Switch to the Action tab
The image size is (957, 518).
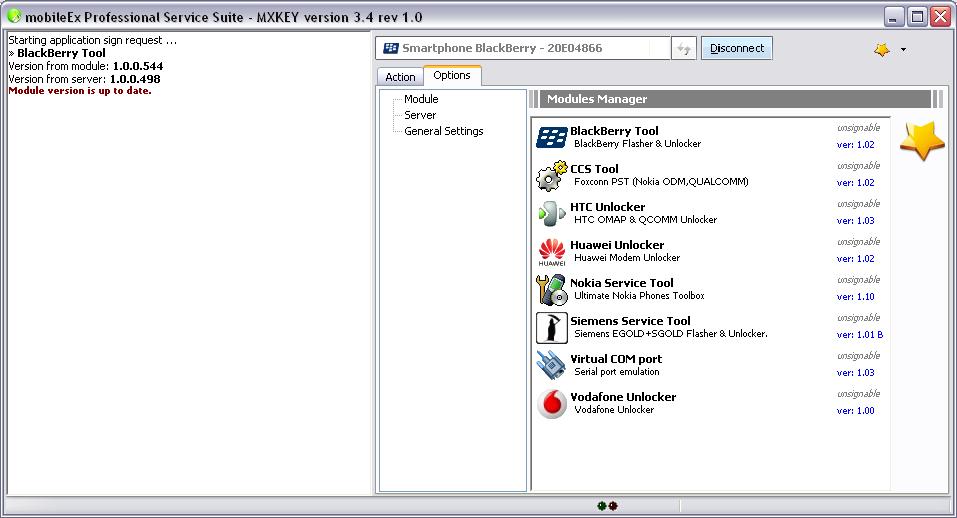400,77
